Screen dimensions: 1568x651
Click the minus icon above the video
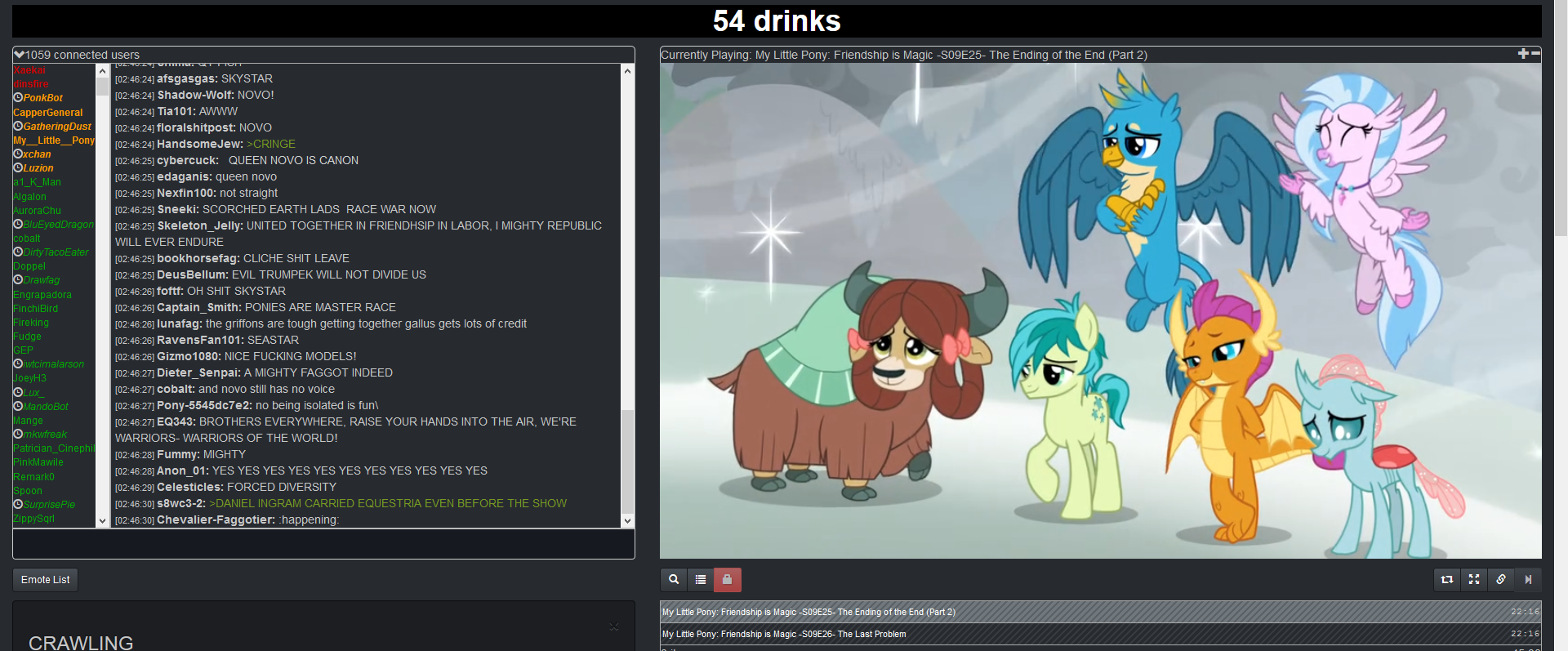pos(1535,54)
